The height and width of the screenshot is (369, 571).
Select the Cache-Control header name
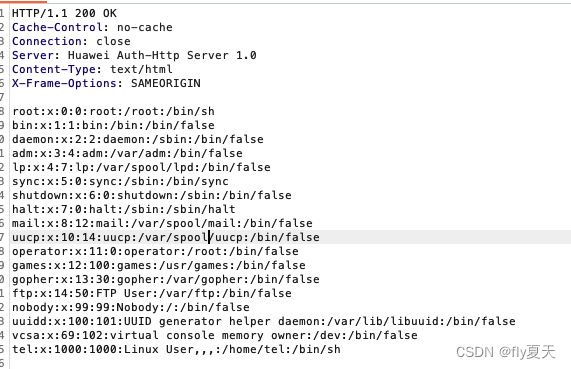pyautogui.click(x=58, y=27)
